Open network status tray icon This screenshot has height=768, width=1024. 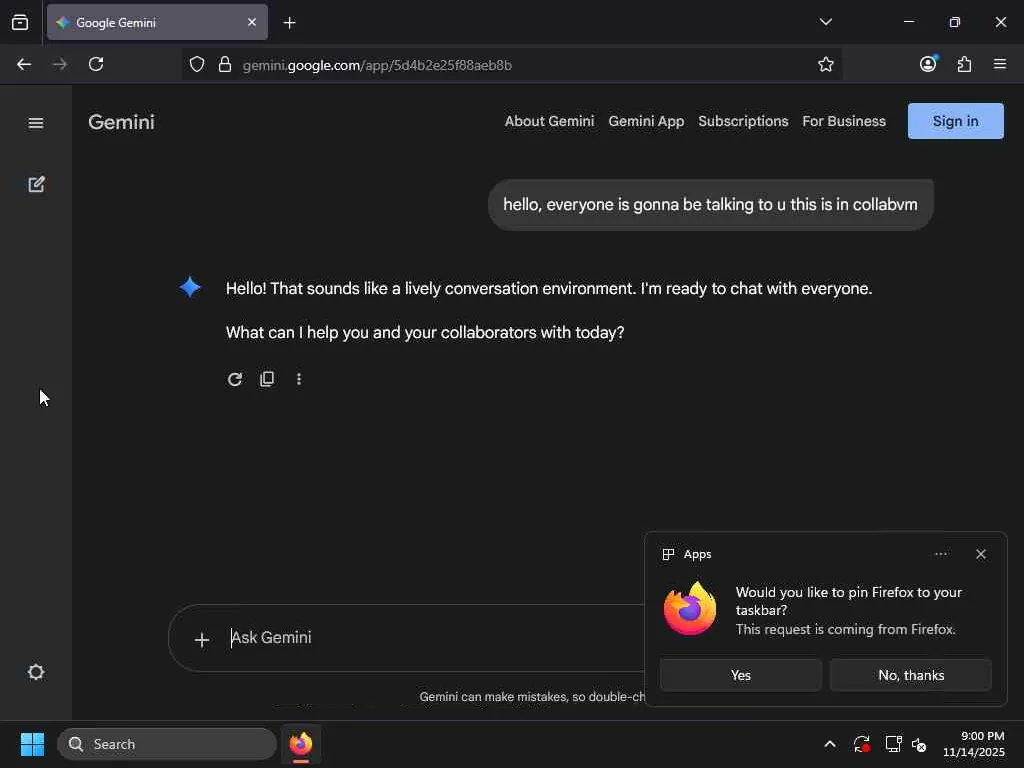(x=893, y=744)
